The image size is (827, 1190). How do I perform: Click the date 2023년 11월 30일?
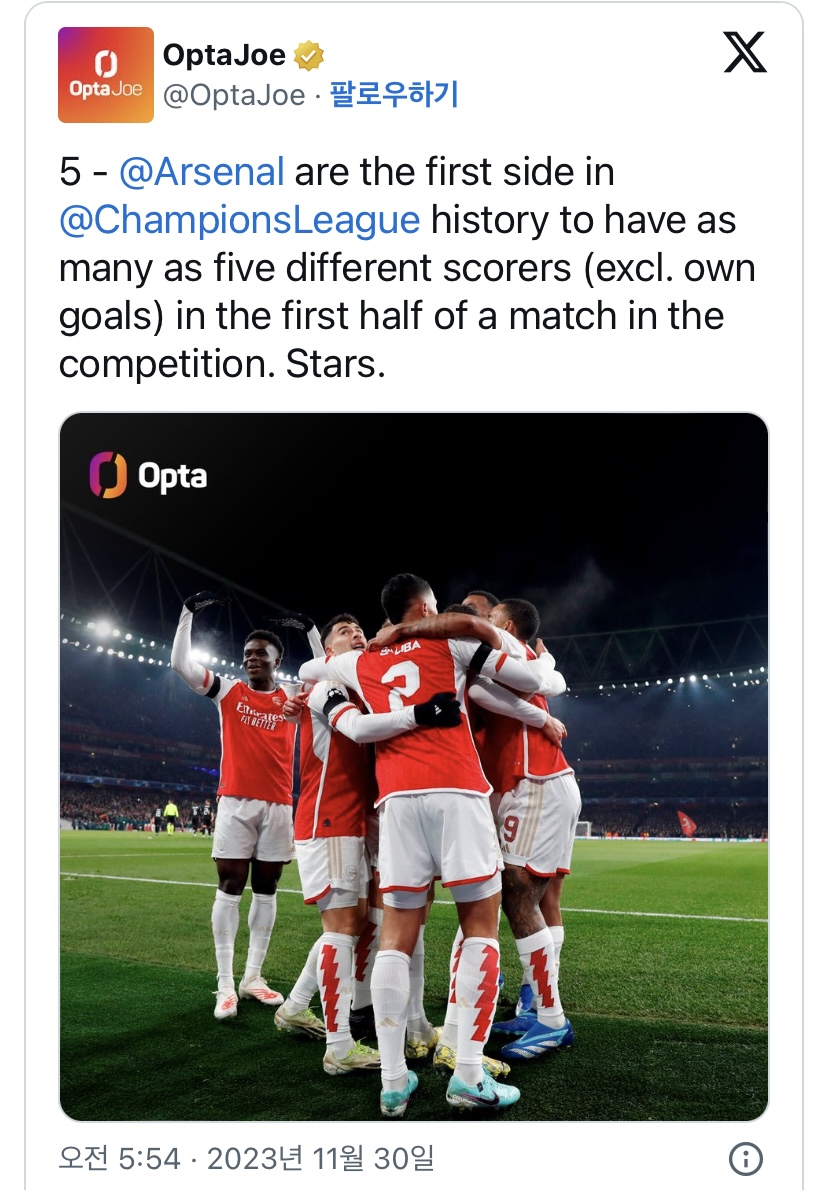pos(321,1159)
